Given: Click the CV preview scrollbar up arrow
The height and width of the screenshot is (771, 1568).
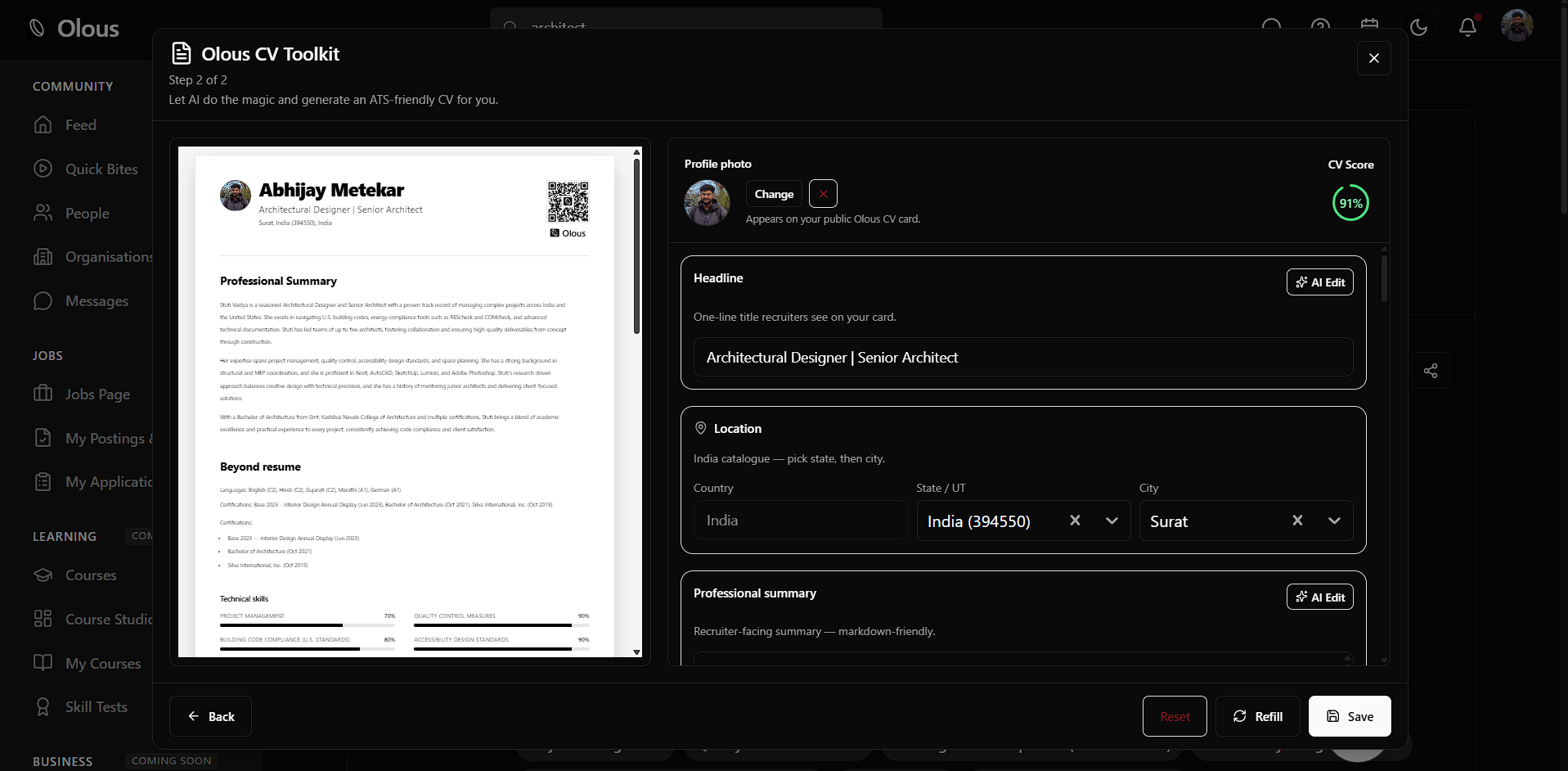Looking at the screenshot, I should pyautogui.click(x=636, y=152).
